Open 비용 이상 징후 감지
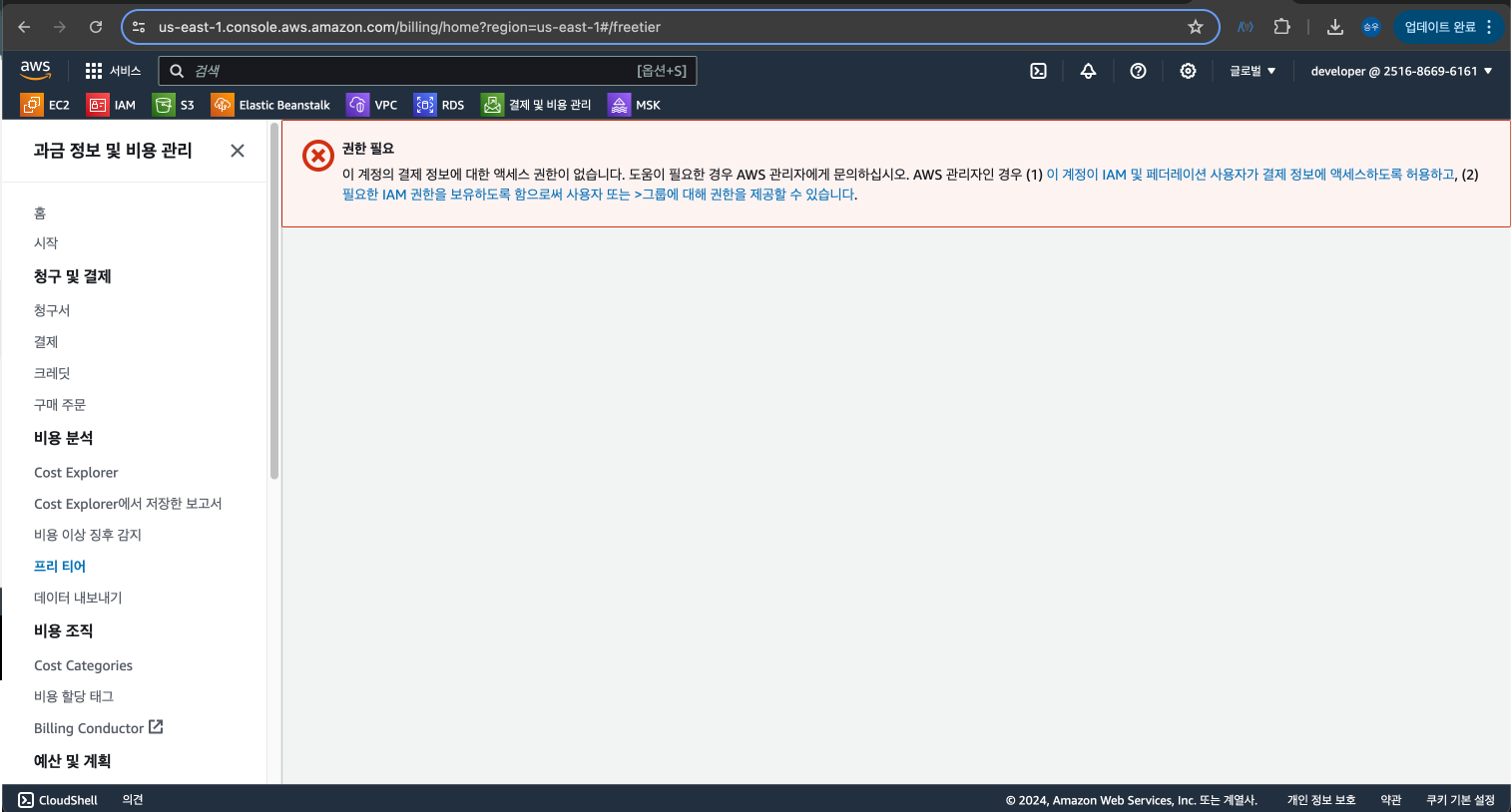The image size is (1511, 812). 88,535
